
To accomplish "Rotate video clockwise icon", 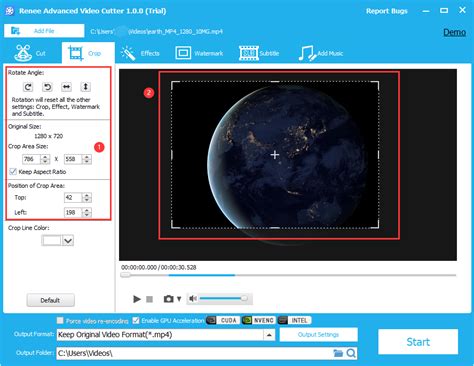I will coord(28,87).
